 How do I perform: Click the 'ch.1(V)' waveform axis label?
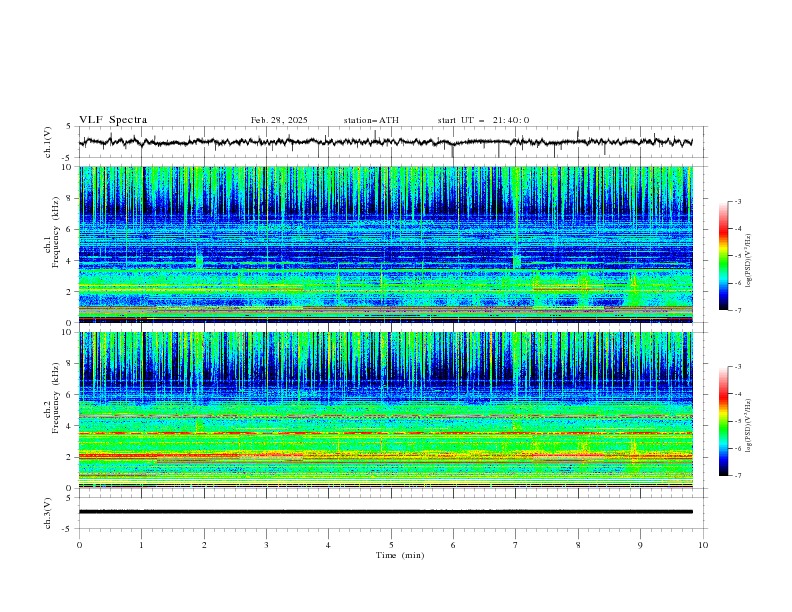click(48, 142)
